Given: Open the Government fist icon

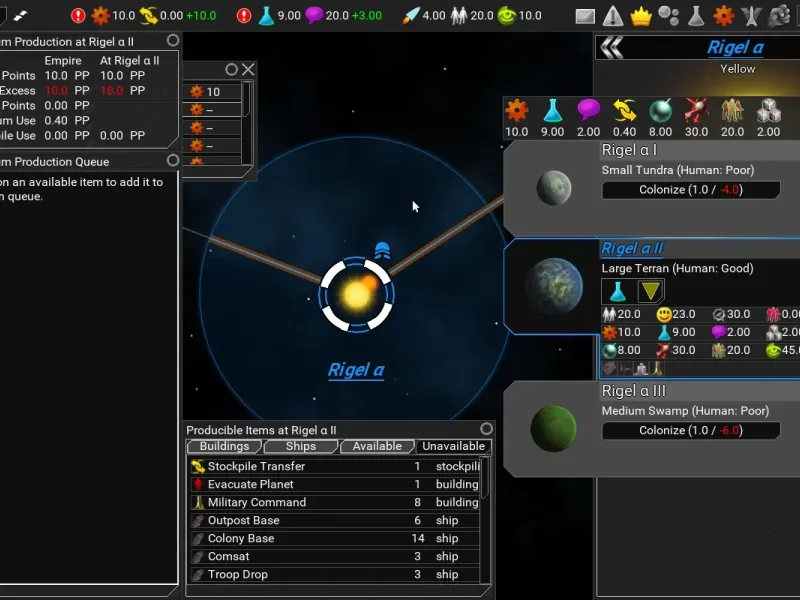Looking at the screenshot, I should 779,16.
